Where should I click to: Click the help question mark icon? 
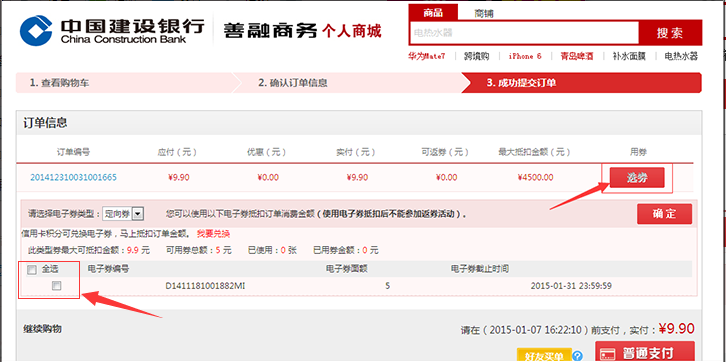(577, 356)
